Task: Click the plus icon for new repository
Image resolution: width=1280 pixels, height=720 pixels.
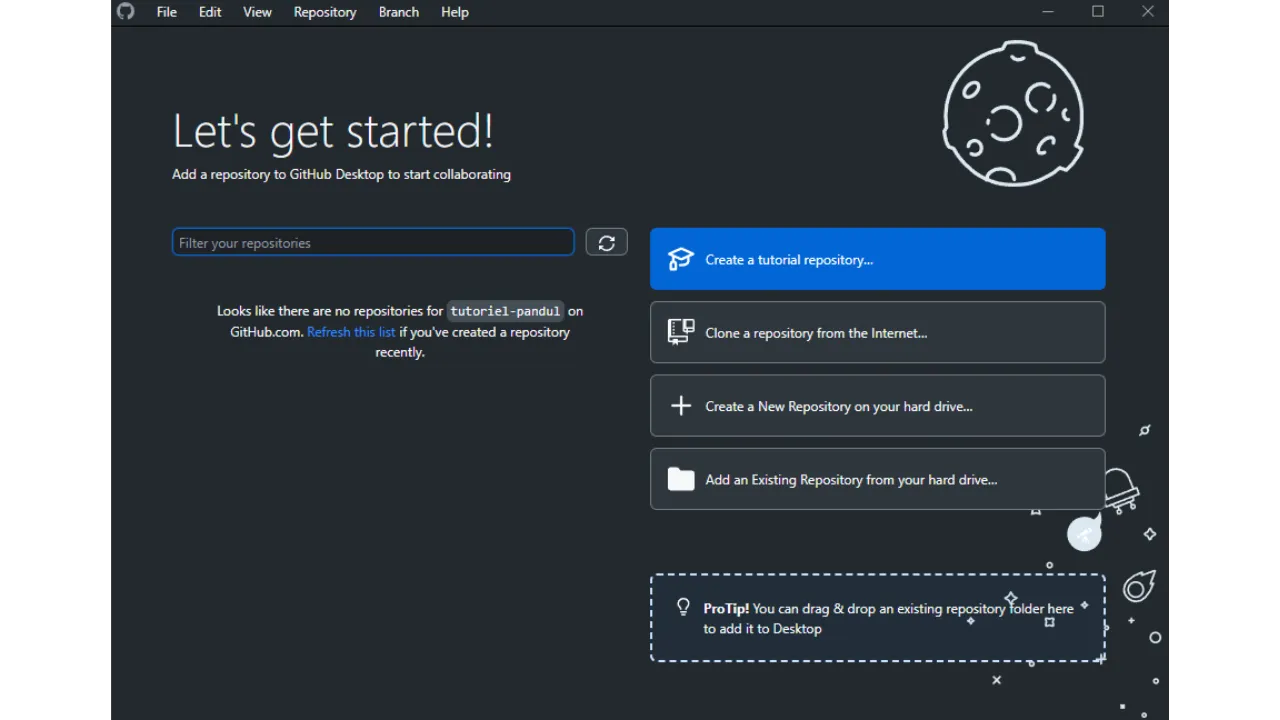Action: coord(681,406)
